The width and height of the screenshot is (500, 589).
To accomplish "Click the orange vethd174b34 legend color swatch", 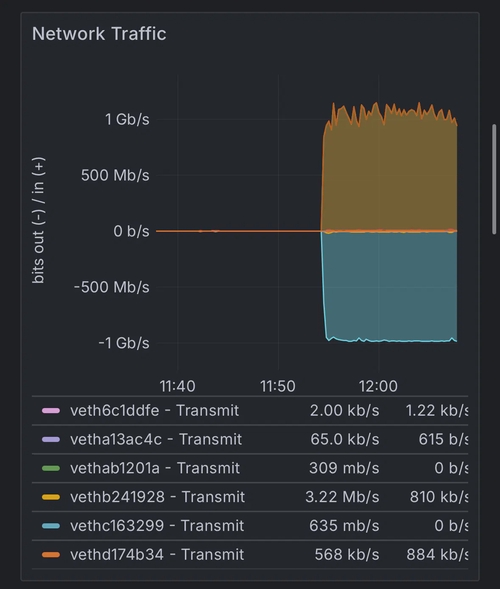I will click(51, 555).
